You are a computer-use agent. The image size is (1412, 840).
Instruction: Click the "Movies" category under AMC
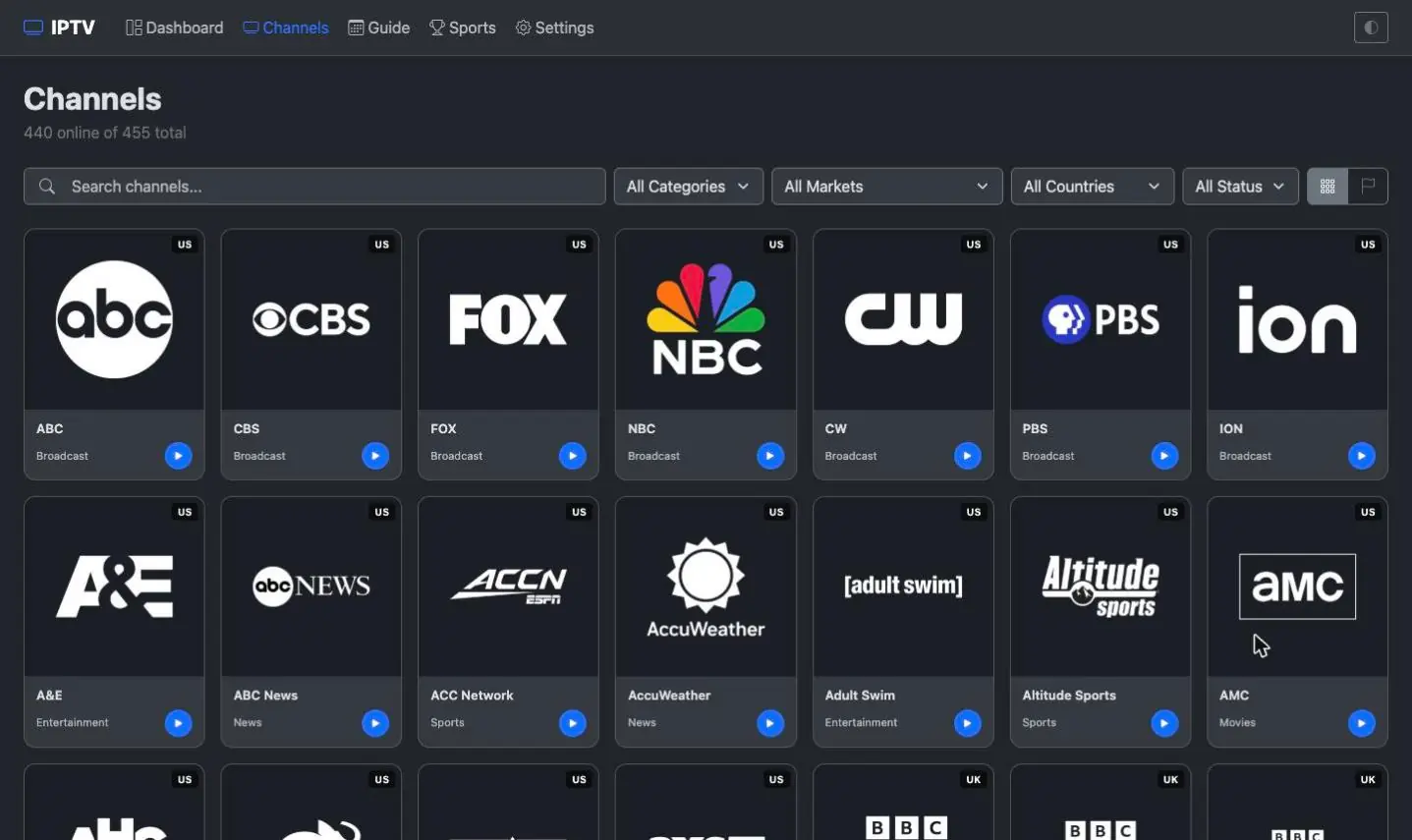[x=1238, y=723]
